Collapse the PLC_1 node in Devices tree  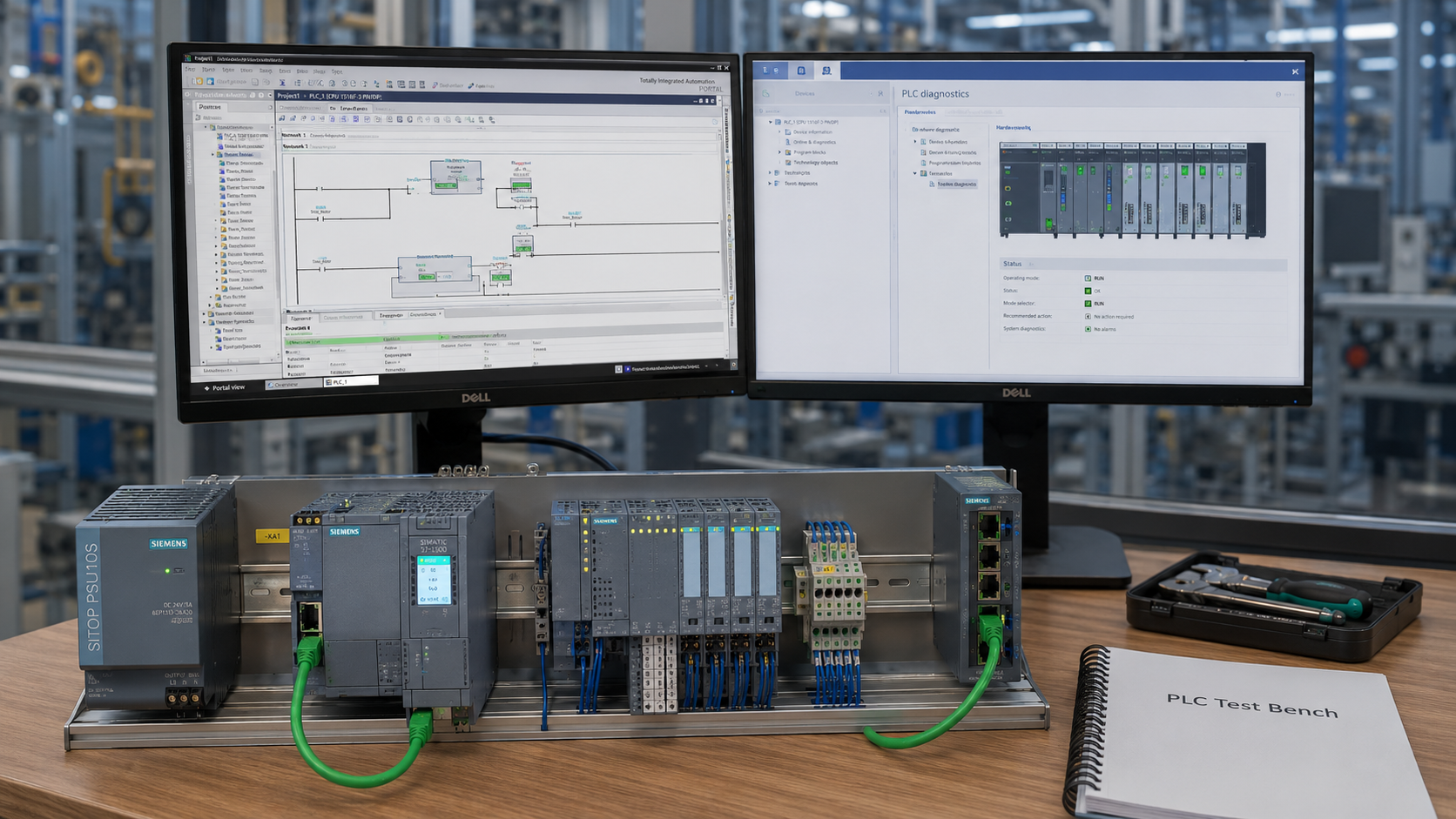pos(770,122)
